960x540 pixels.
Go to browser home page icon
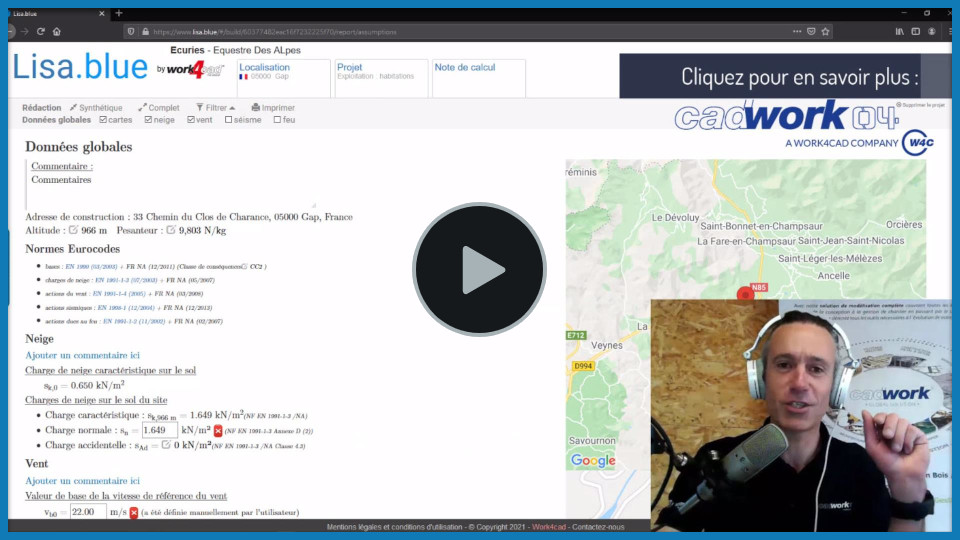click(x=57, y=31)
